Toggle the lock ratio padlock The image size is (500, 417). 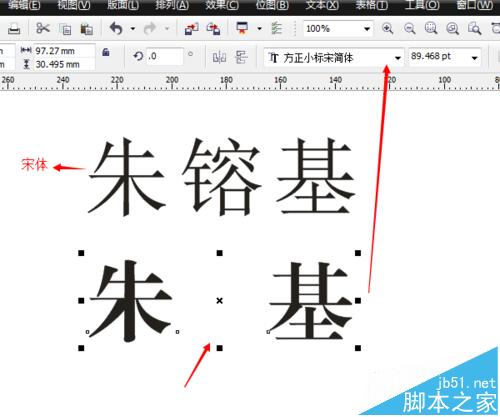[106, 52]
